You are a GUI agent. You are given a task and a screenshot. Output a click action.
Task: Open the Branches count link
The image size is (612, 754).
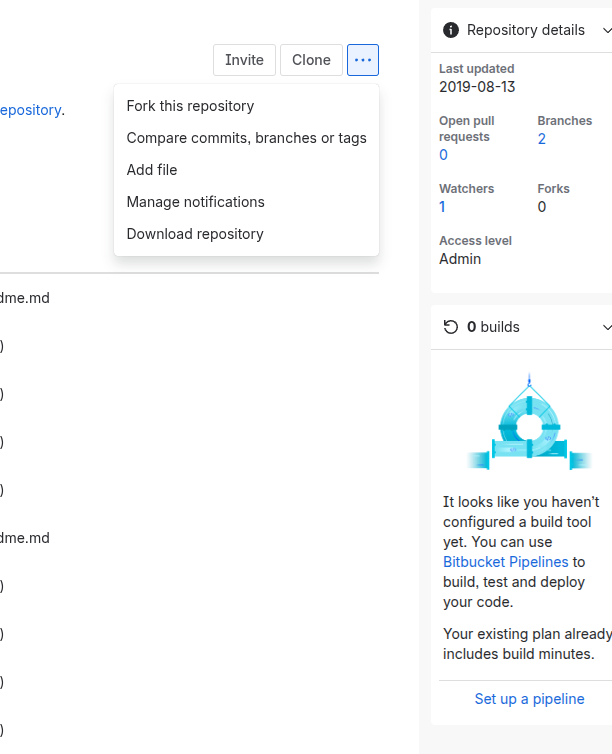click(542, 139)
